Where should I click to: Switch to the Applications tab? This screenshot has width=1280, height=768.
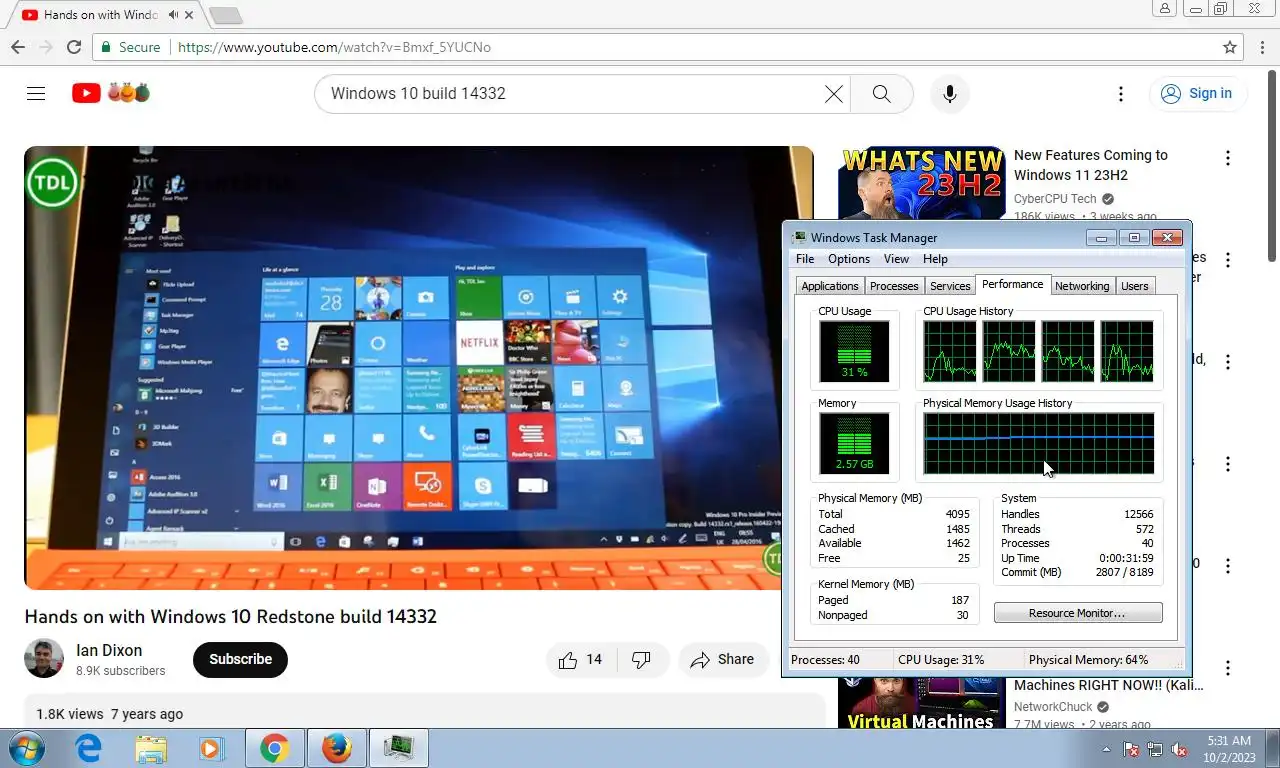click(x=830, y=286)
